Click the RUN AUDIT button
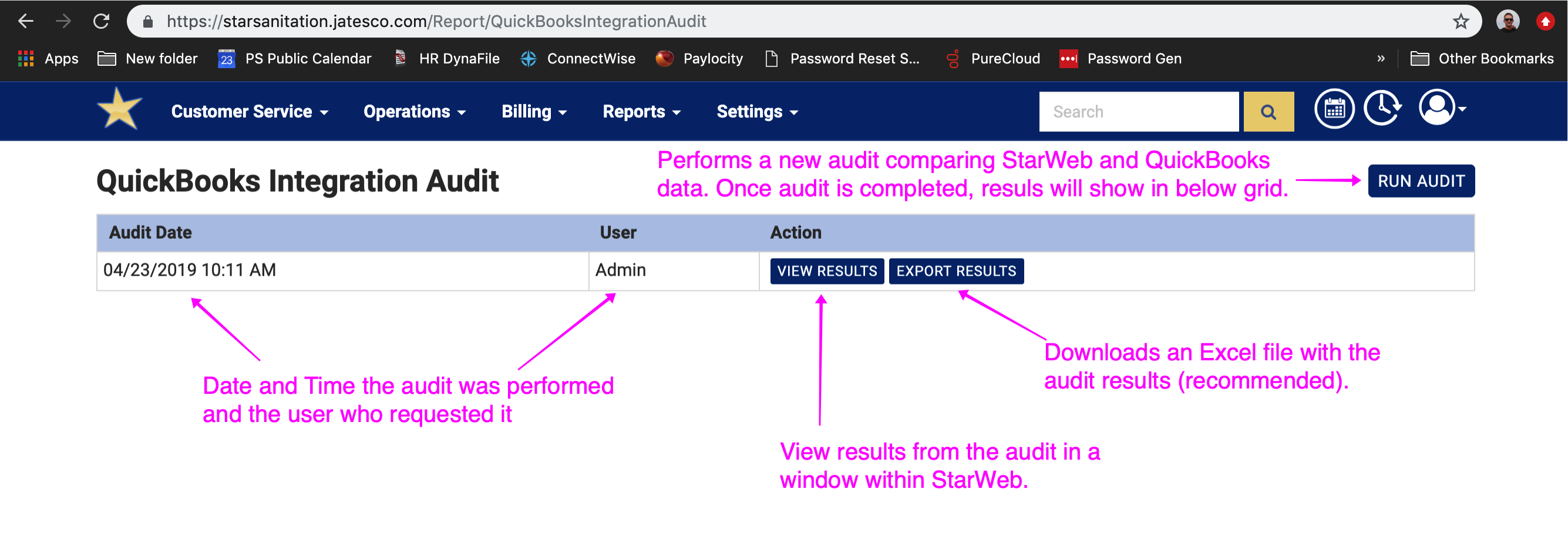The width and height of the screenshot is (1568, 549). click(1421, 181)
